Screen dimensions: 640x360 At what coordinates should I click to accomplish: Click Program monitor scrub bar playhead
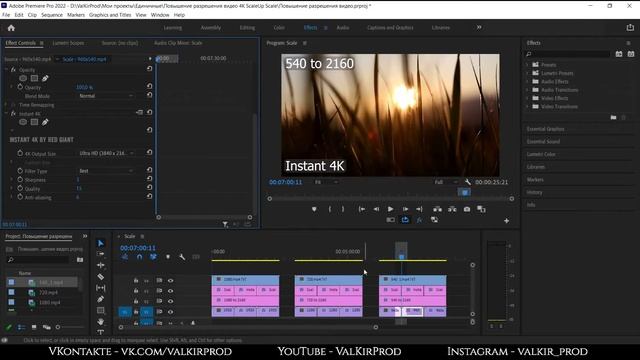(x=464, y=192)
